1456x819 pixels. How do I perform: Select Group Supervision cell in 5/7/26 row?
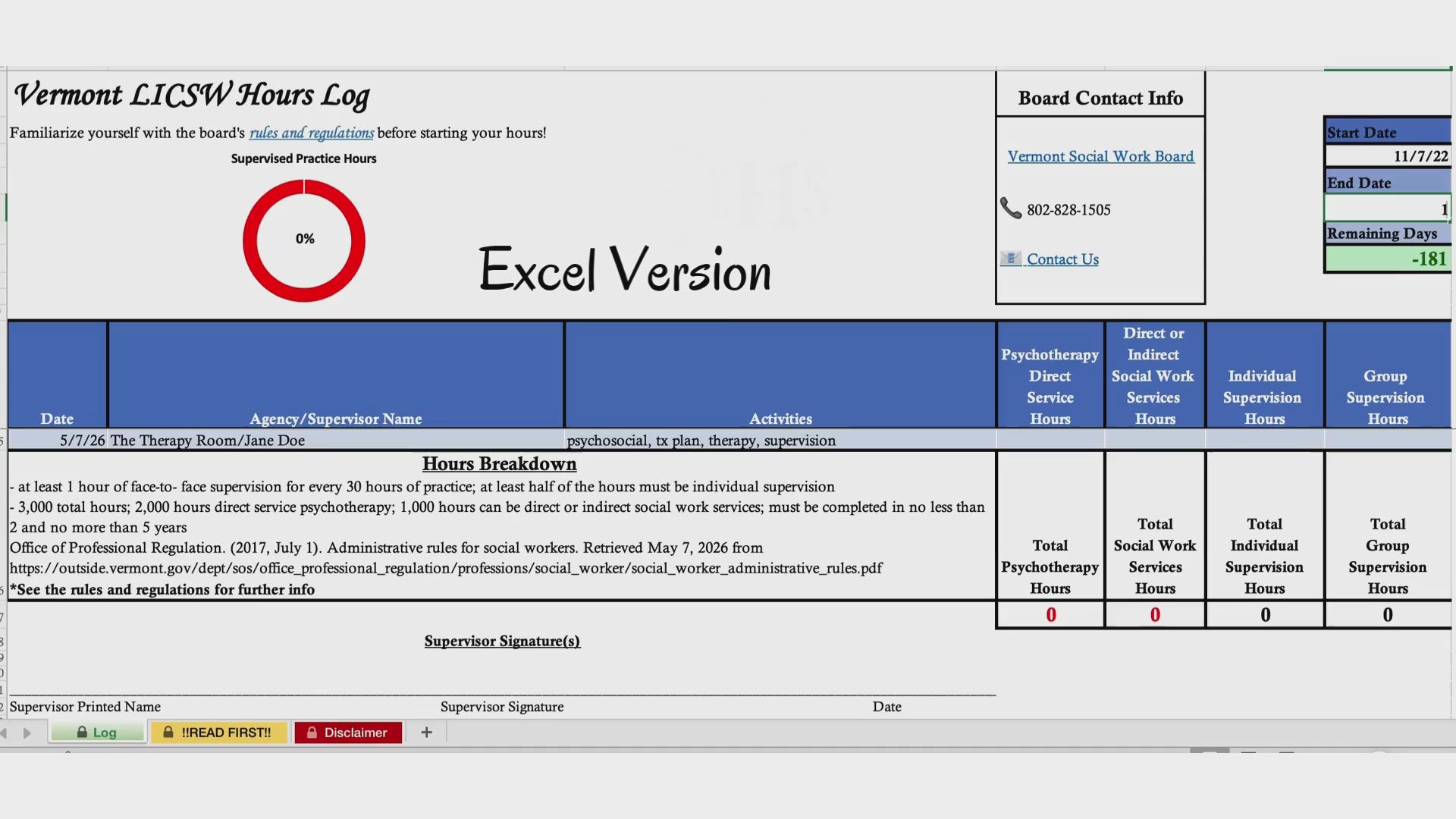click(x=1388, y=441)
